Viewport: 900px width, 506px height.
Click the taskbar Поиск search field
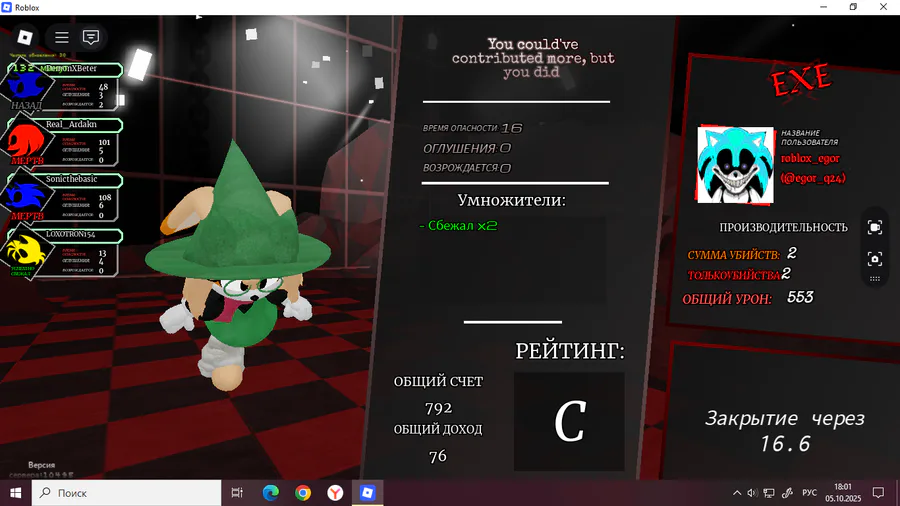tap(126, 493)
